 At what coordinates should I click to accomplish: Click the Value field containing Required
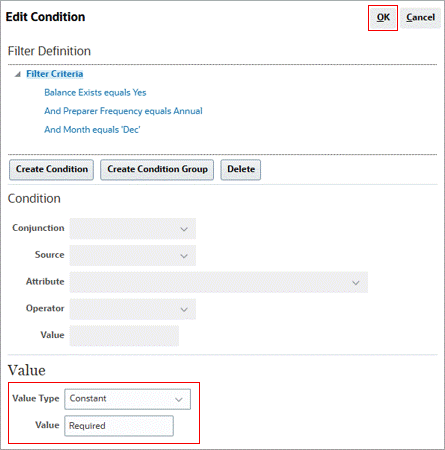click(x=119, y=426)
